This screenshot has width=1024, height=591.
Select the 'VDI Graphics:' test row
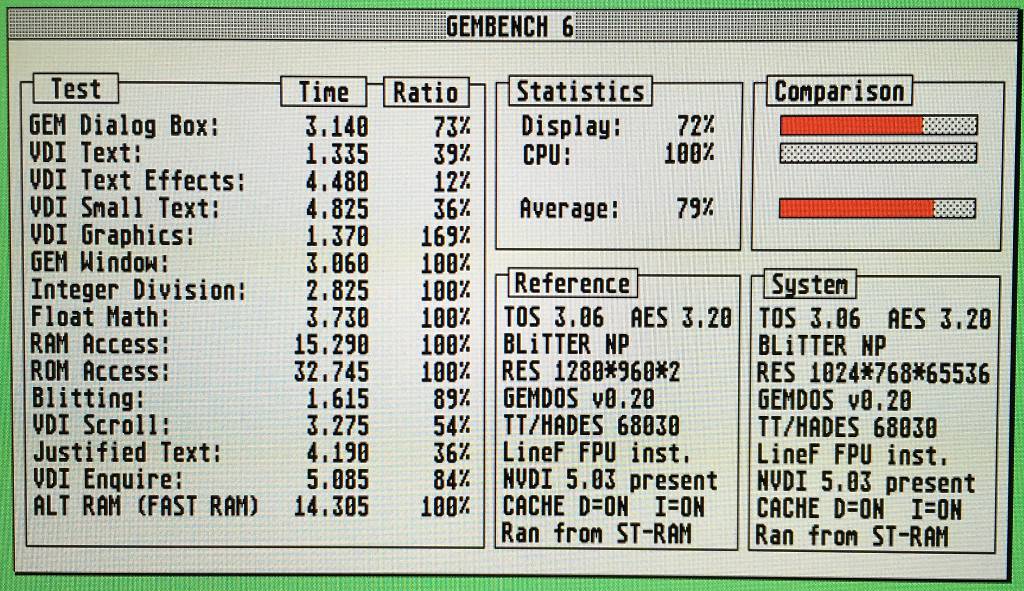[x=250, y=235]
